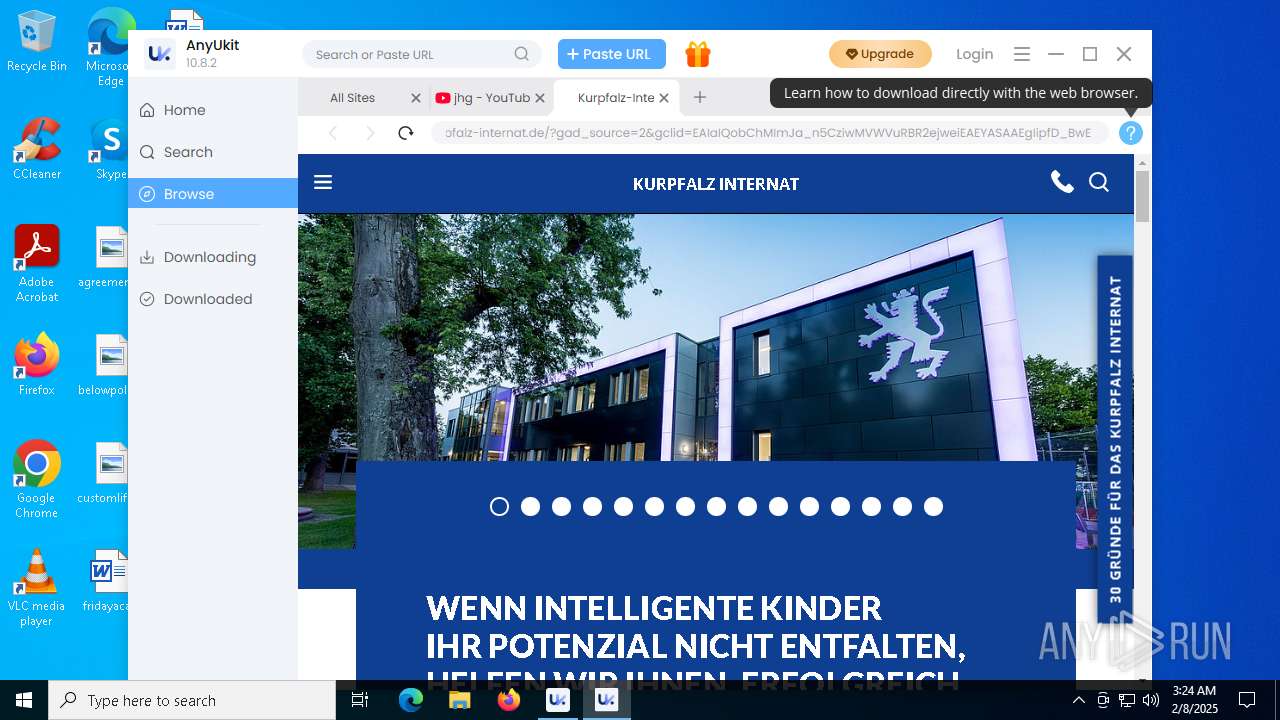Click the AnyUkit logo icon
This screenshot has height=720, width=1280.
tap(159, 54)
